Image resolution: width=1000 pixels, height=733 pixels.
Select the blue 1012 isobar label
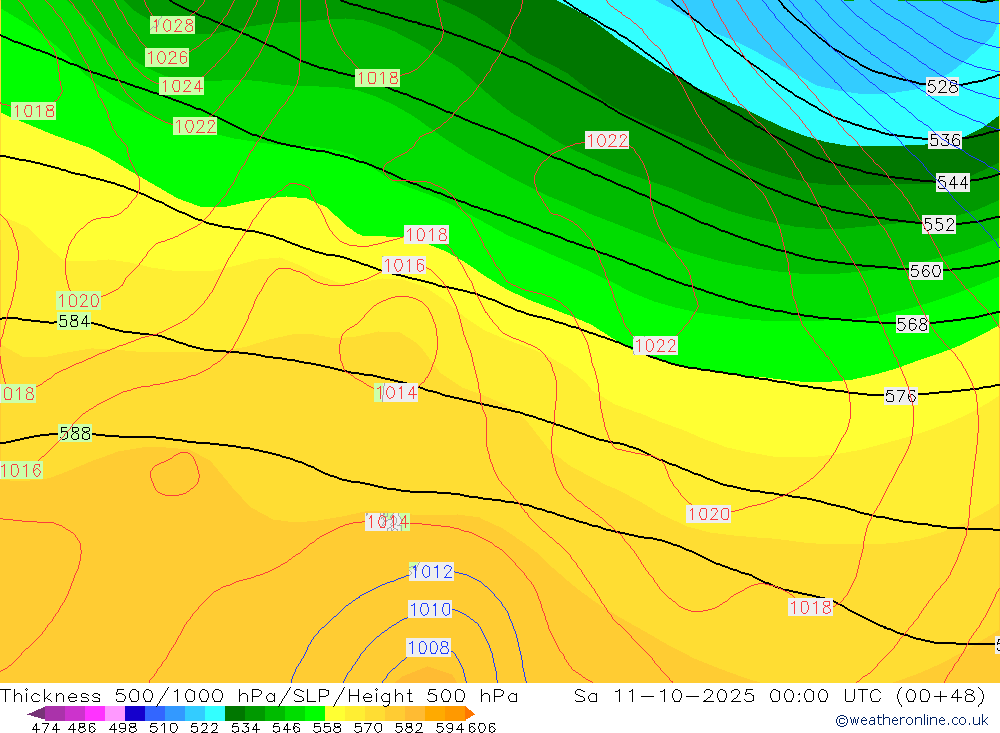click(432, 572)
